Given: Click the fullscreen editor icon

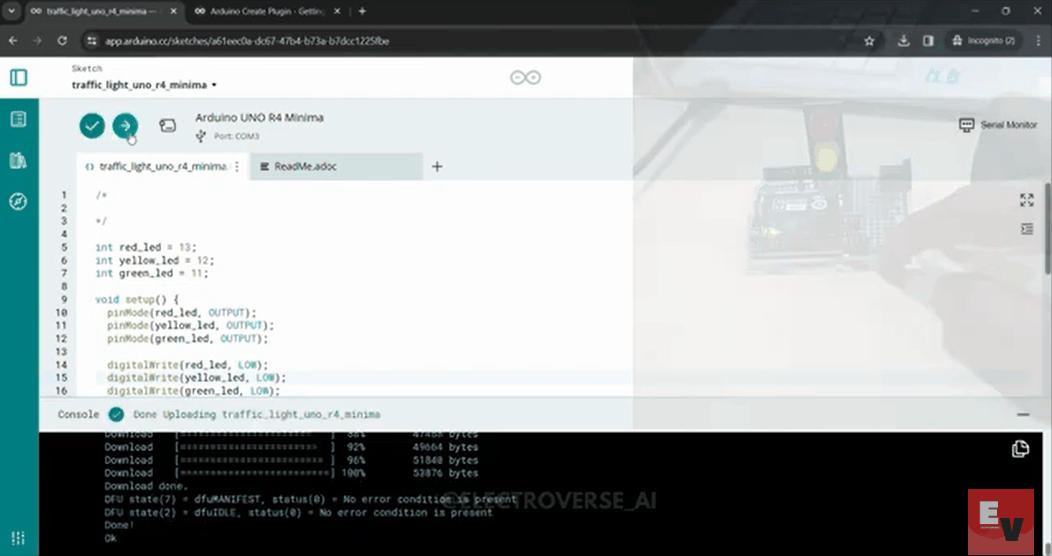Looking at the screenshot, I should 1027,200.
